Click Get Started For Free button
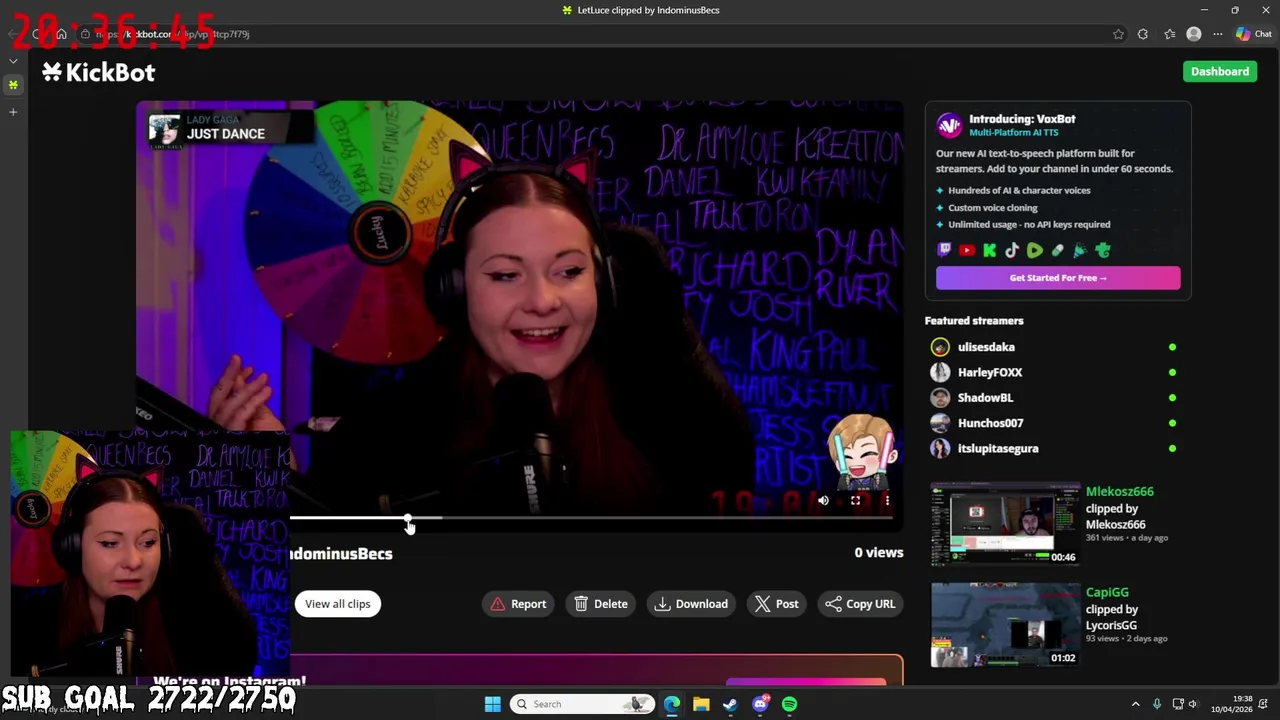The width and height of the screenshot is (1280, 720). [1058, 278]
